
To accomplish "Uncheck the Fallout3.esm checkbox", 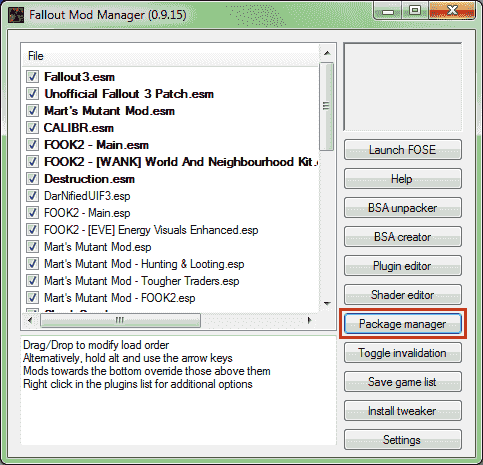I will point(32,77).
